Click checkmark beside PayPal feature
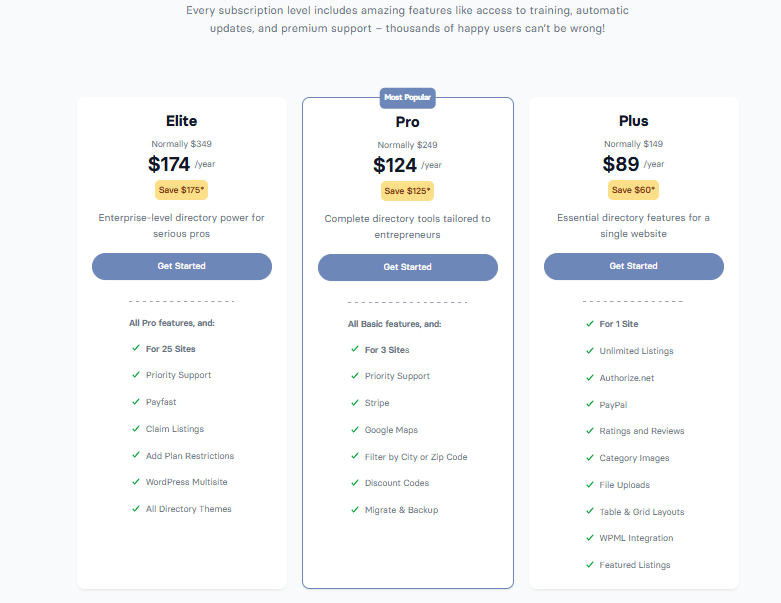The width and height of the screenshot is (781, 603). coord(590,405)
